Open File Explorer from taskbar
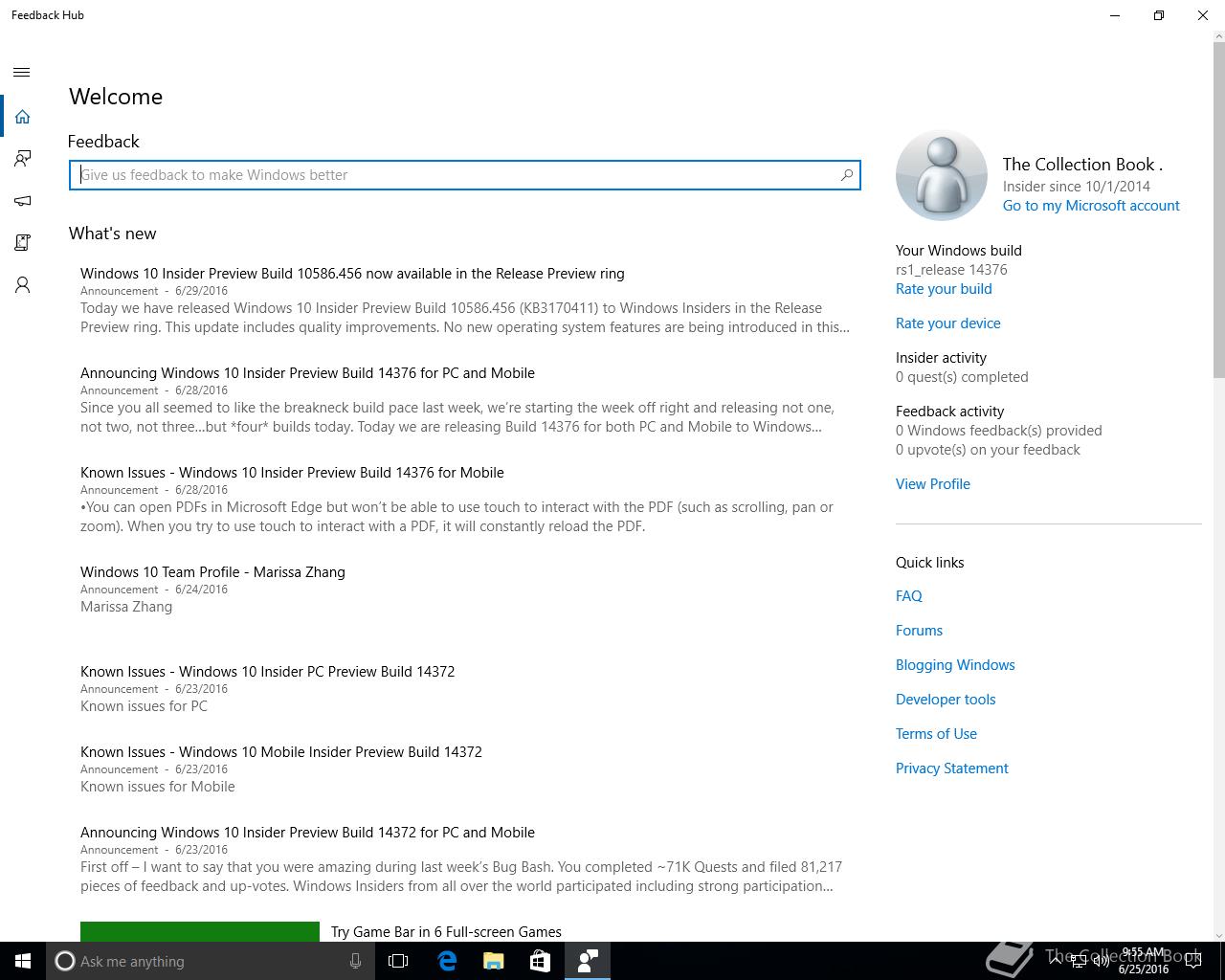This screenshot has height=980, width=1225. point(493,961)
